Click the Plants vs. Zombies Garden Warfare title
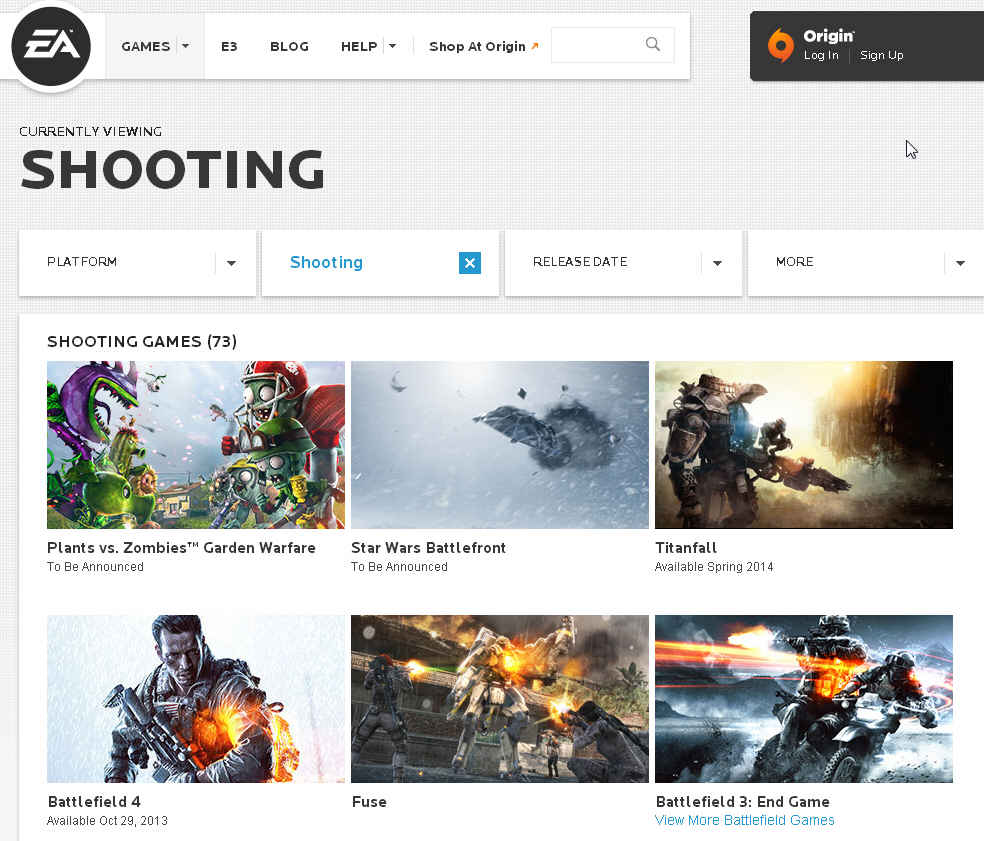984x841 pixels. pos(181,548)
